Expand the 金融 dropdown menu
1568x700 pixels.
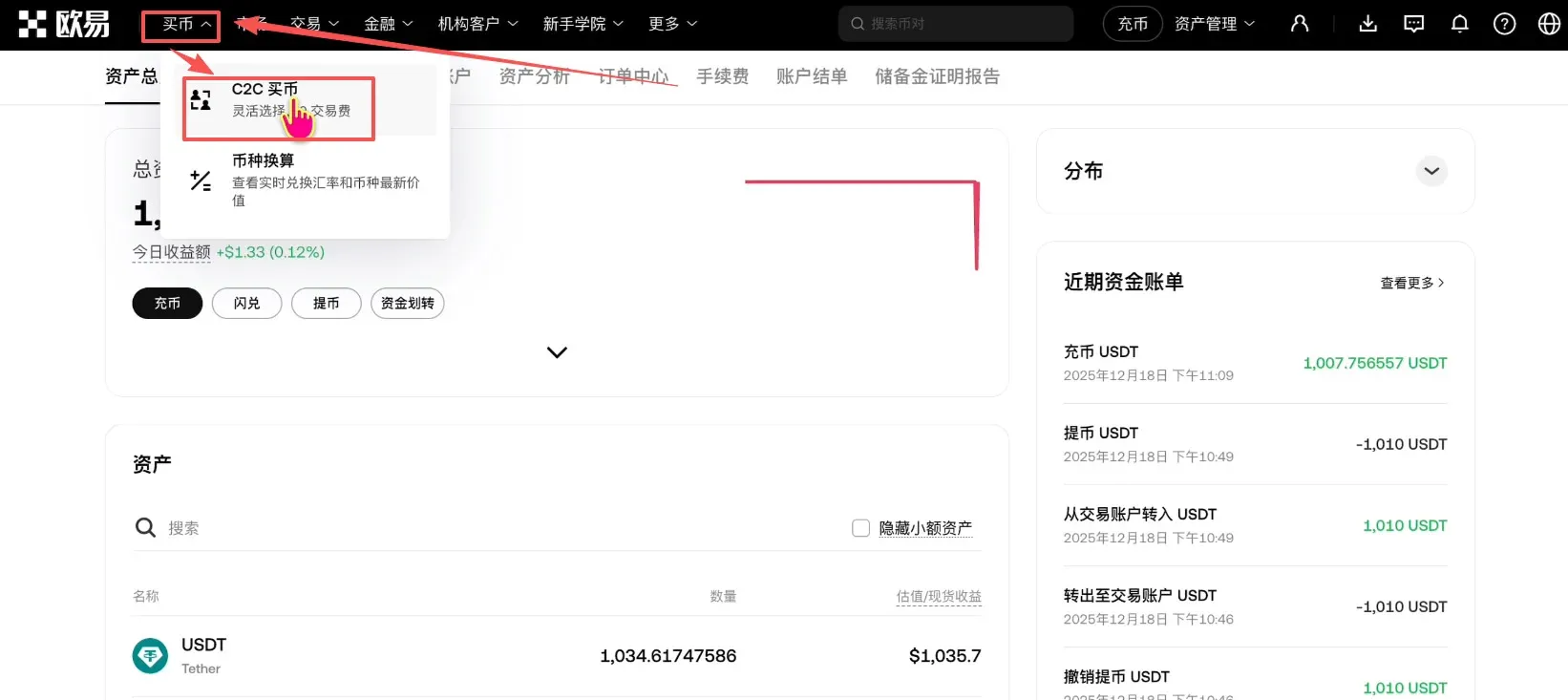point(388,24)
